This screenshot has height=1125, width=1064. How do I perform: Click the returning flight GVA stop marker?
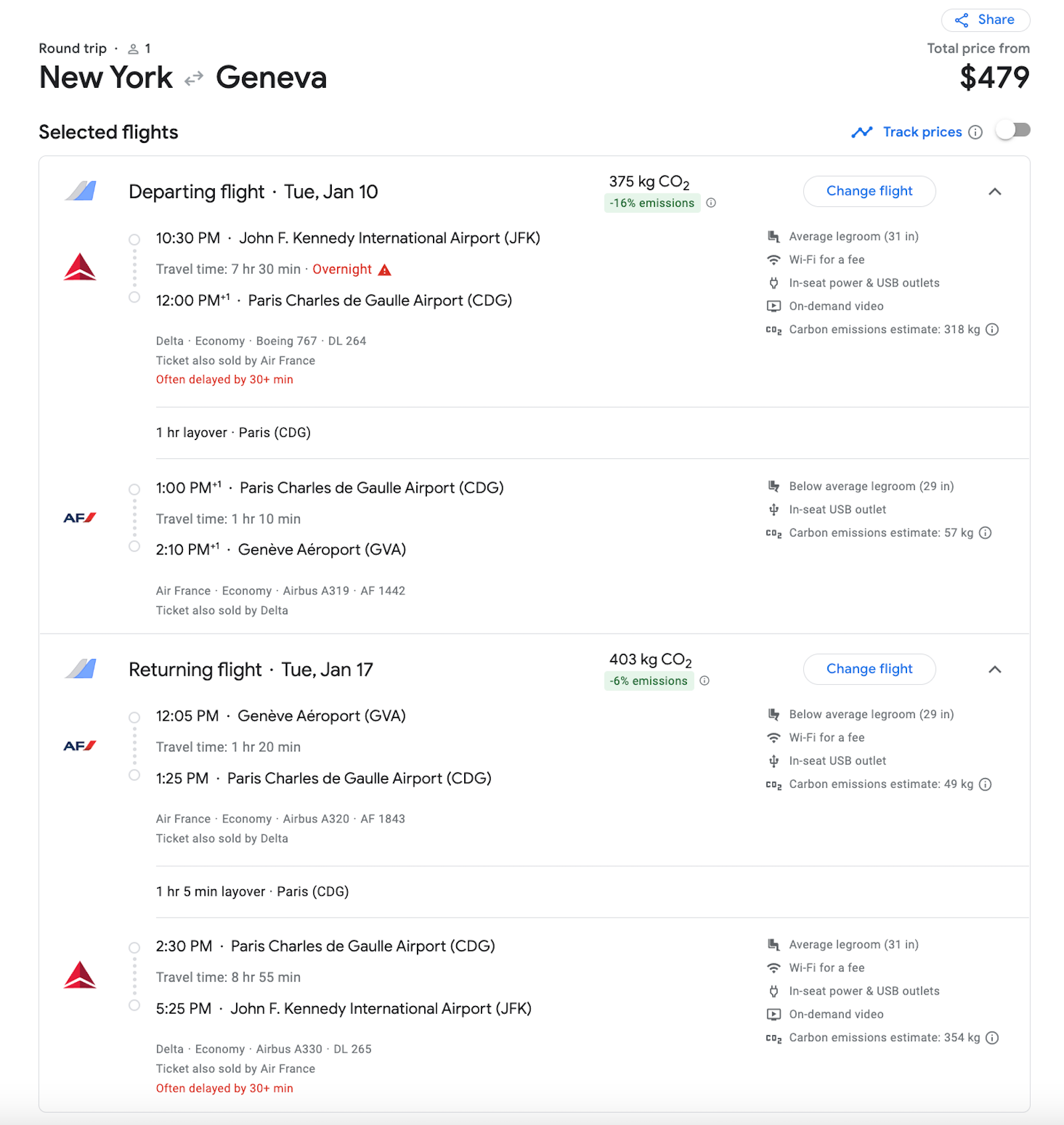(x=135, y=716)
